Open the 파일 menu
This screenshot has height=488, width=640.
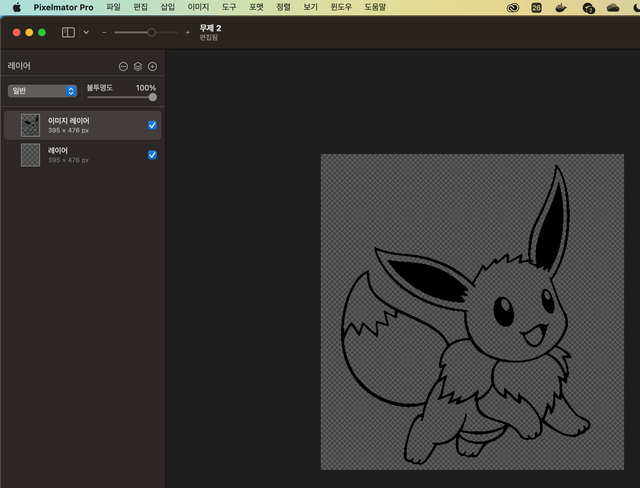pos(113,7)
